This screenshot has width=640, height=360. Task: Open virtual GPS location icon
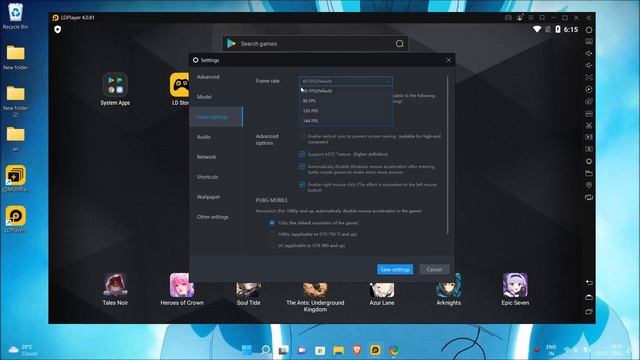coord(589,185)
